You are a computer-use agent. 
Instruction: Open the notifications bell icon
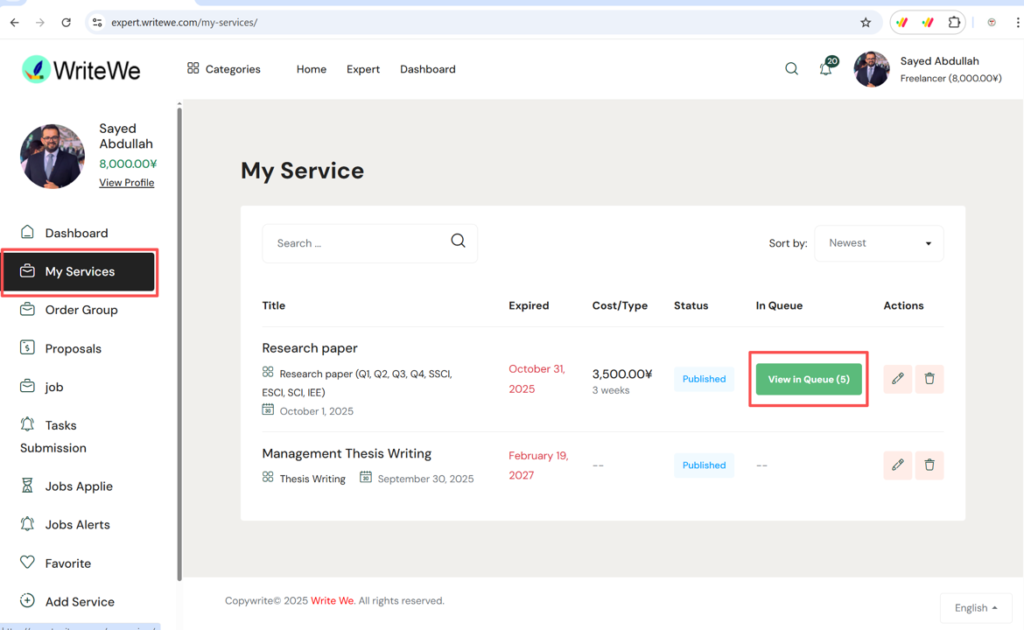[826, 69]
